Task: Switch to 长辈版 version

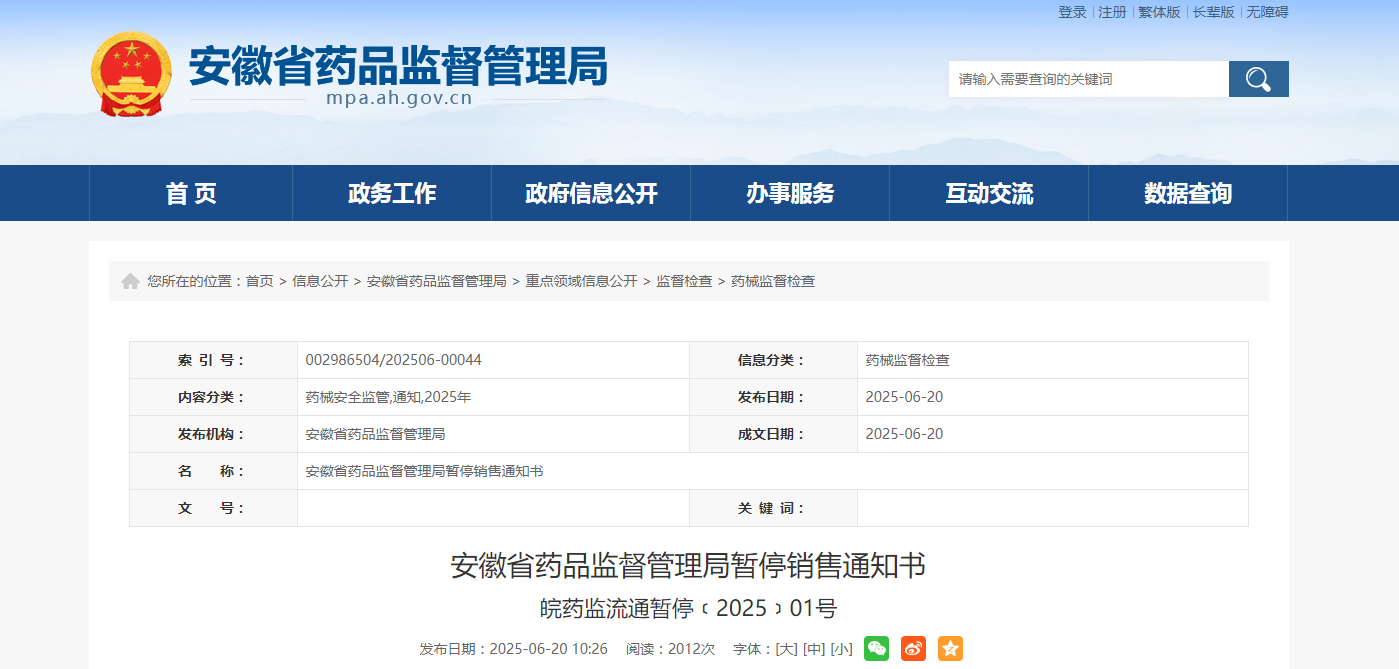Action: click(x=1213, y=12)
